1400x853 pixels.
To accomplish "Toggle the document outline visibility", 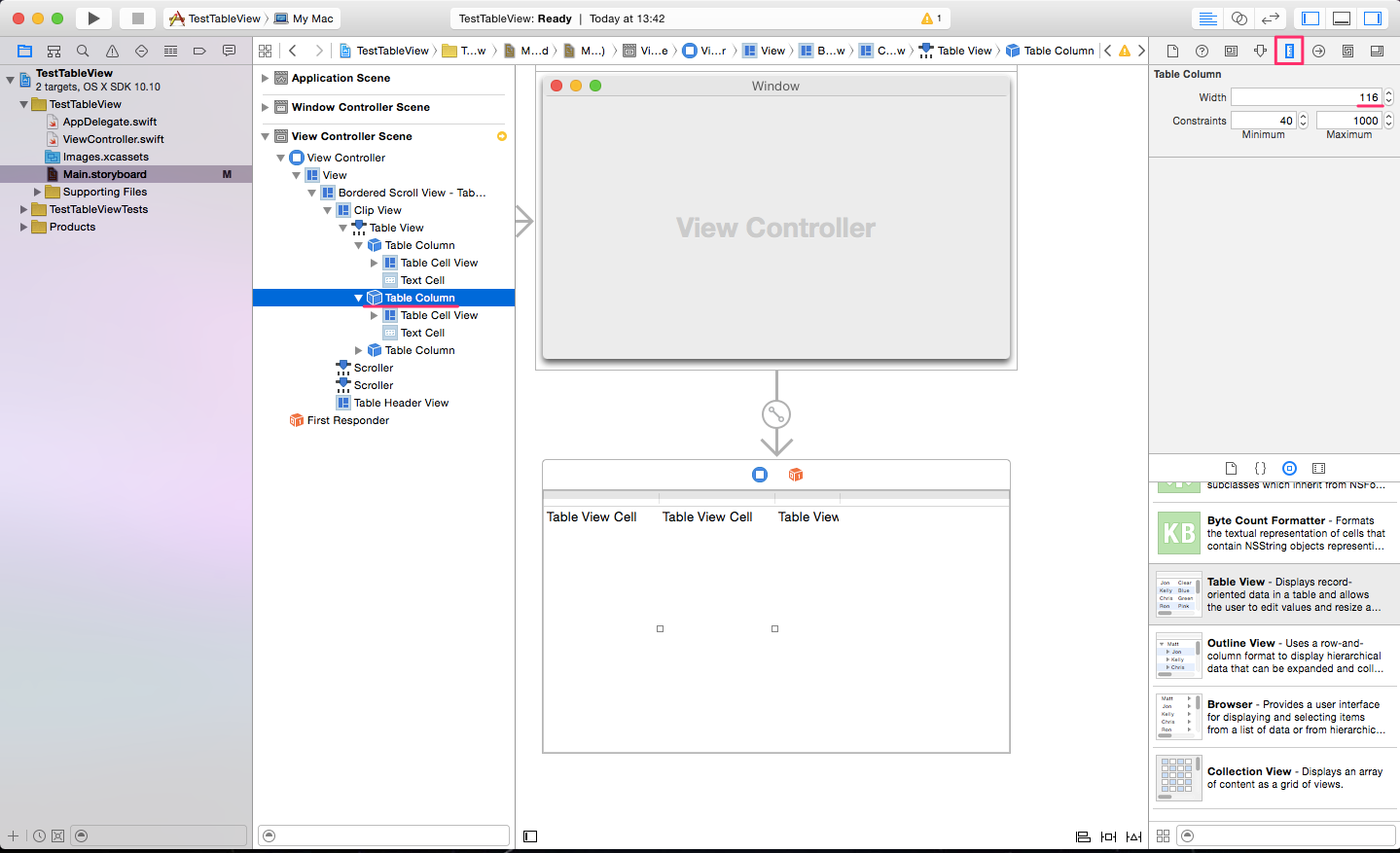I will coord(530,836).
